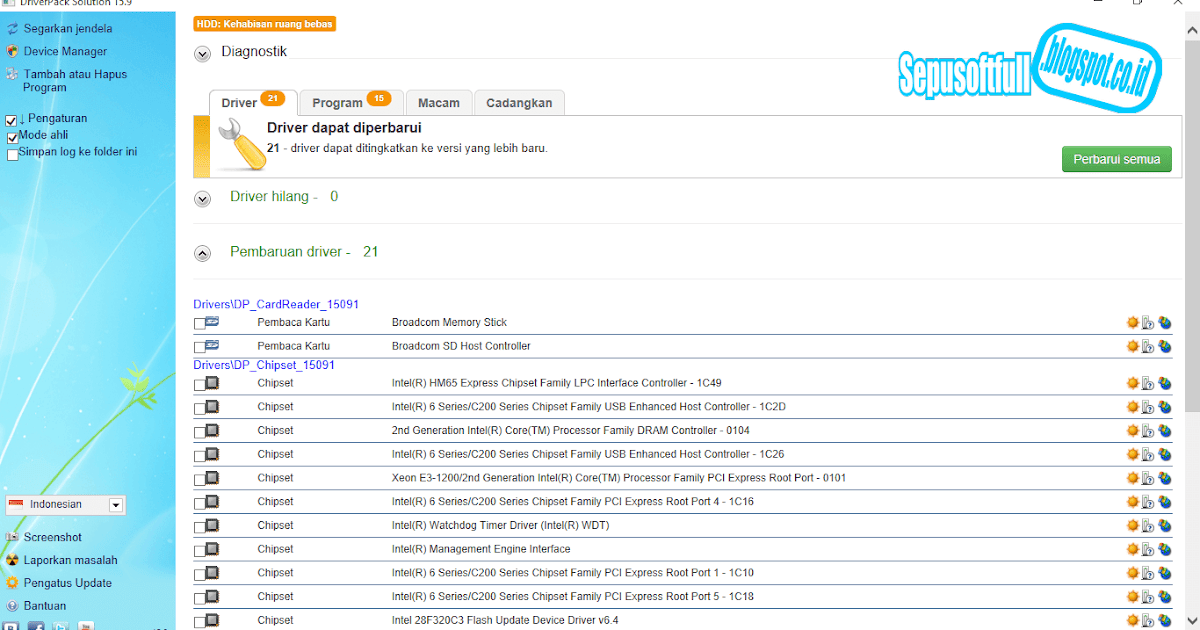Click the scrollbar down arrow
Image resolution: width=1200 pixels, height=630 pixels.
(1192, 621)
